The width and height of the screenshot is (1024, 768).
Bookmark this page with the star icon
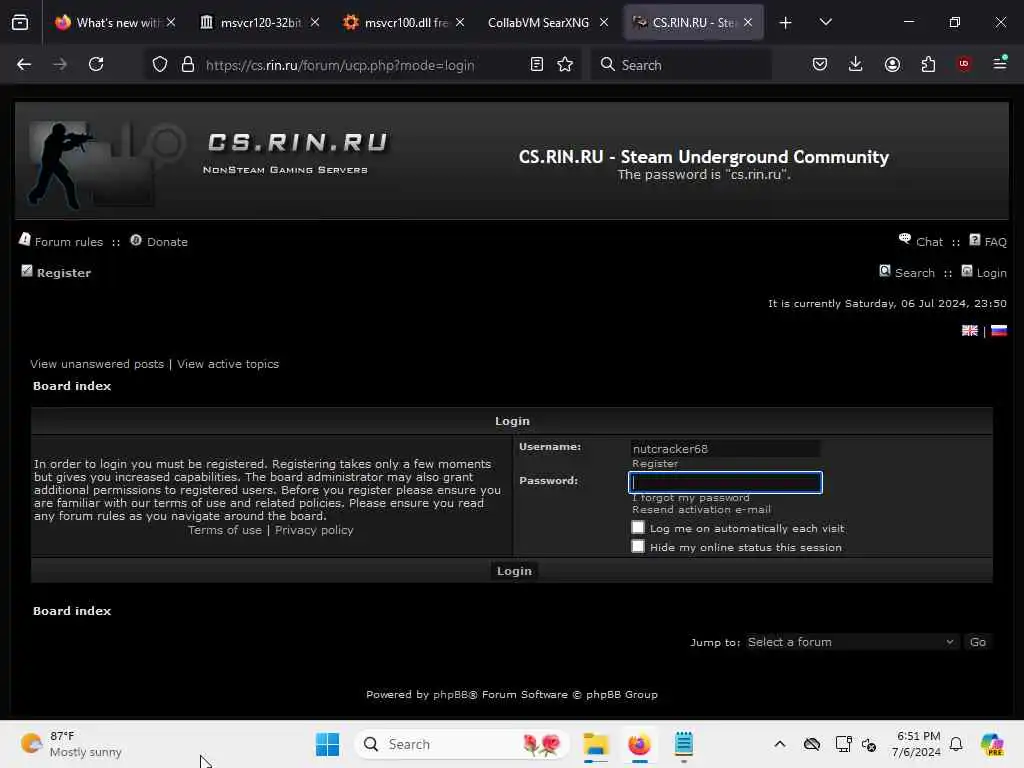click(x=565, y=65)
